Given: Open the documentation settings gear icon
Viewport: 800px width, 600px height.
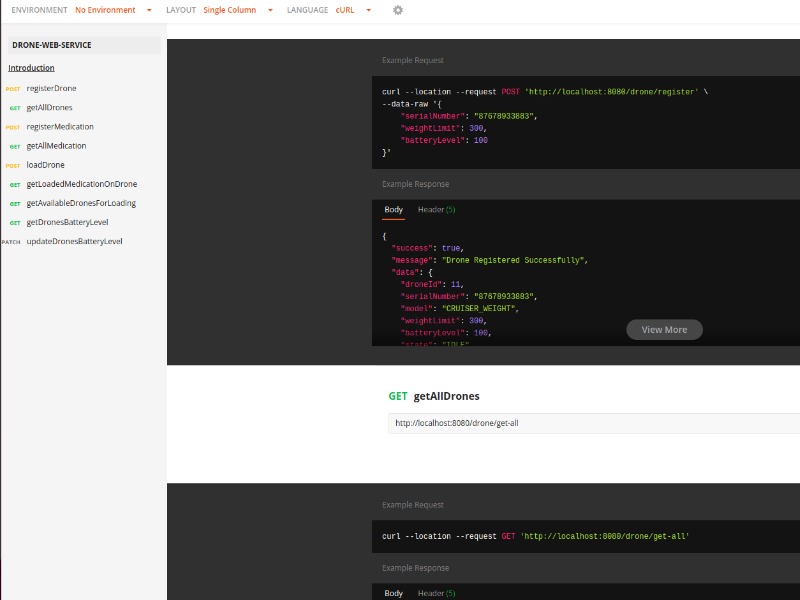Looking at the screenshot, I should [398, 10].
